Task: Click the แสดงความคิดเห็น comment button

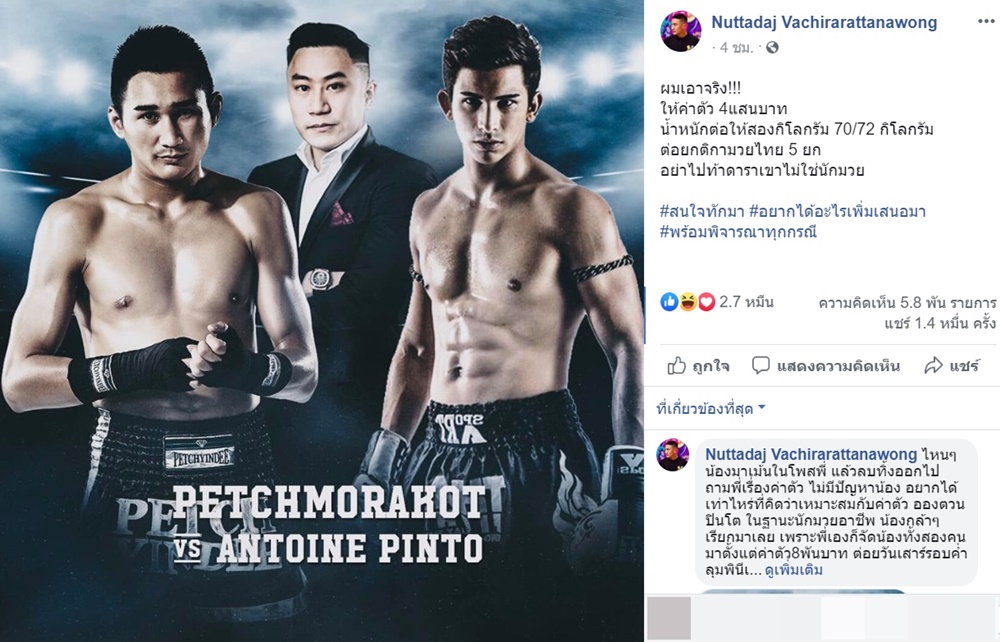Action: pyautogui.click(x=826, y=366)
